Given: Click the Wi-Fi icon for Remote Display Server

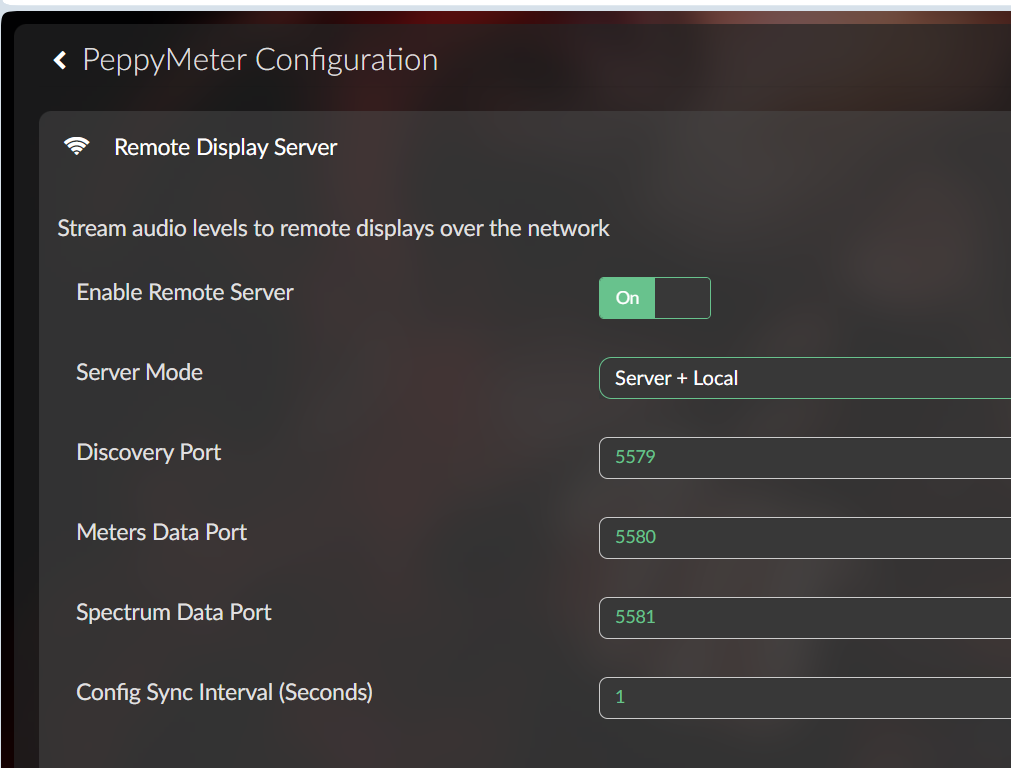Looking at the screenshot, I should point(76,147).
